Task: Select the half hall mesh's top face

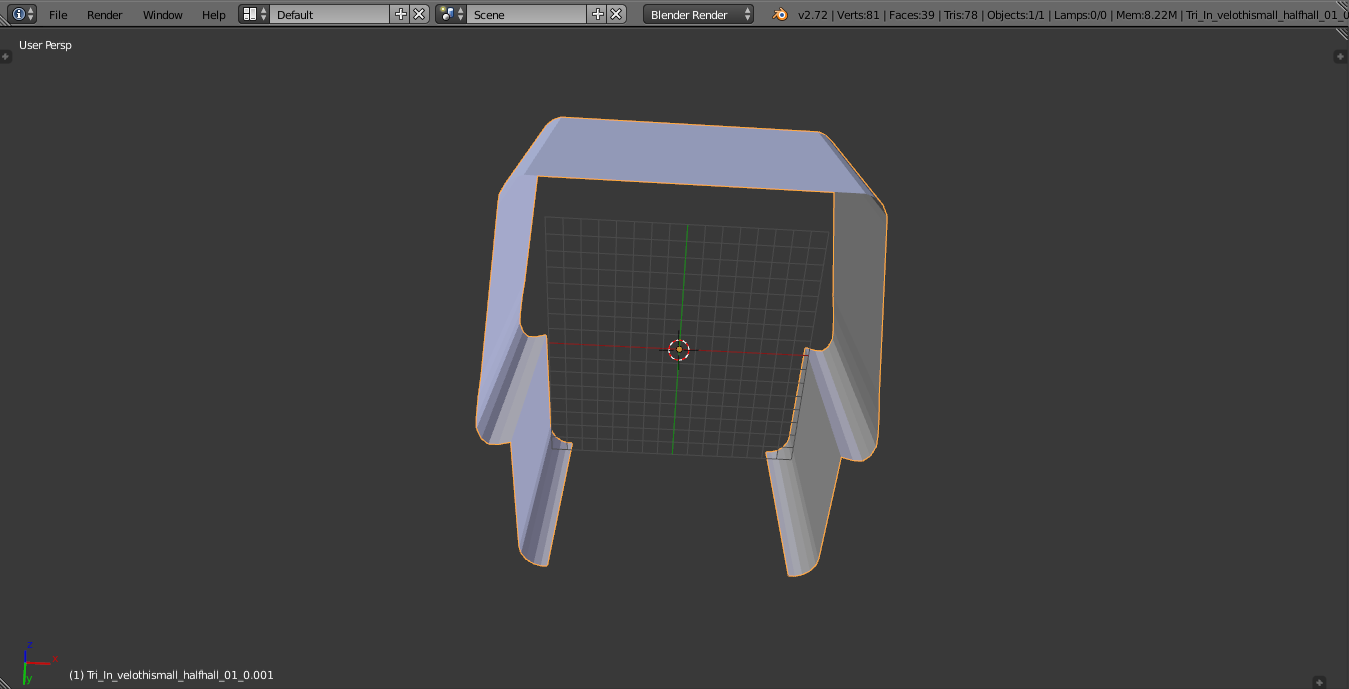Action: click(690, 153)
